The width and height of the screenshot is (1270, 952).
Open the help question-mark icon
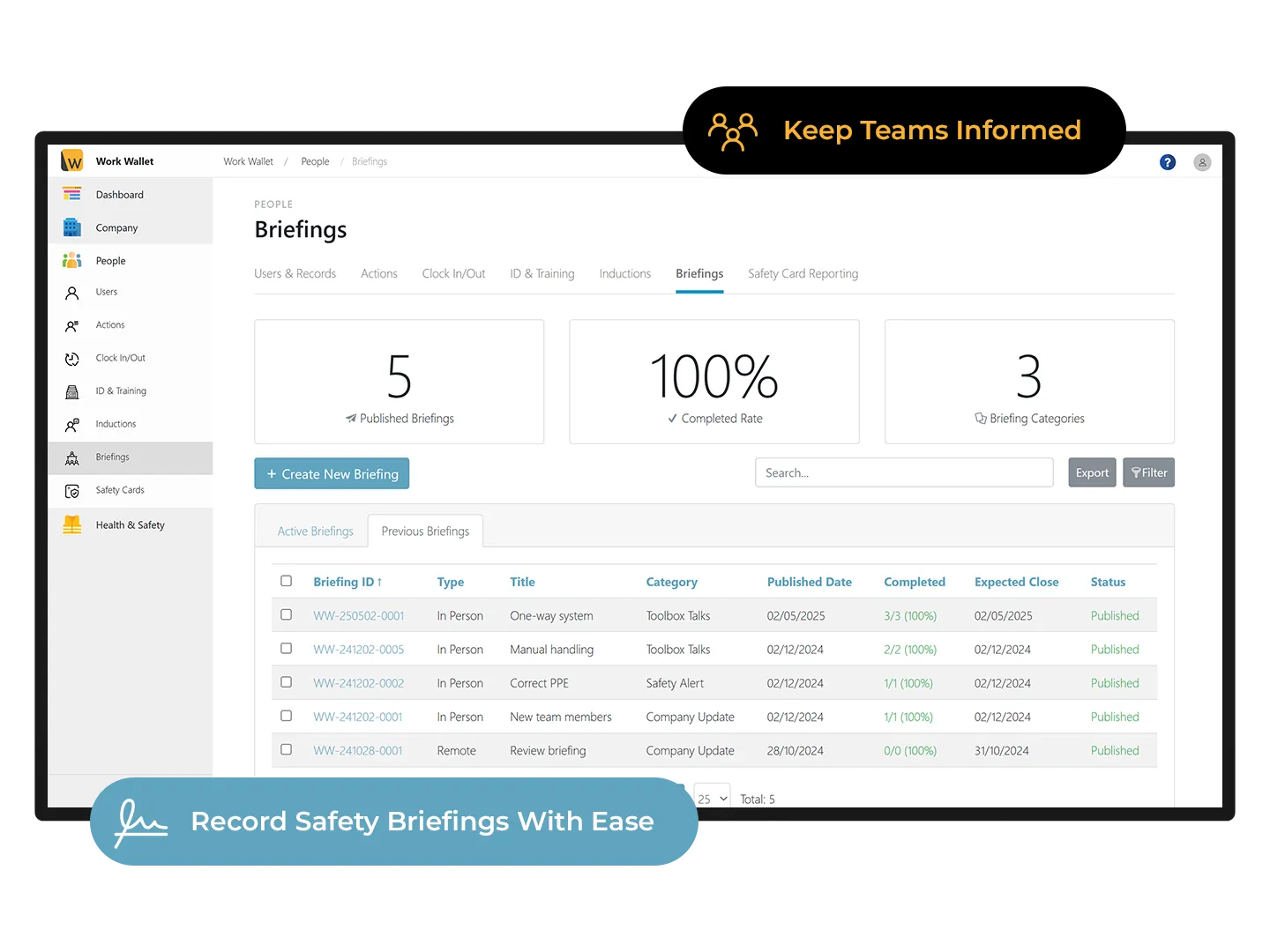pyautogui.click(x=1167, y=162)
